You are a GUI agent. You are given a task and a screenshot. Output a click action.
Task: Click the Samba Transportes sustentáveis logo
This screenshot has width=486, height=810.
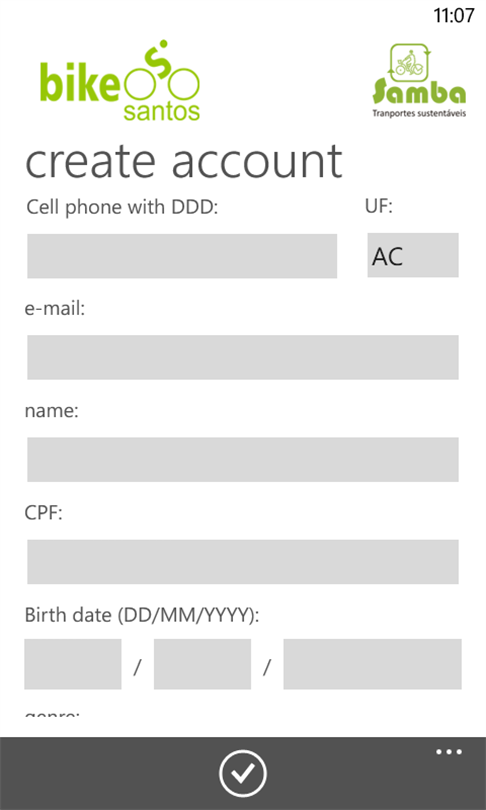pos(419,81)
